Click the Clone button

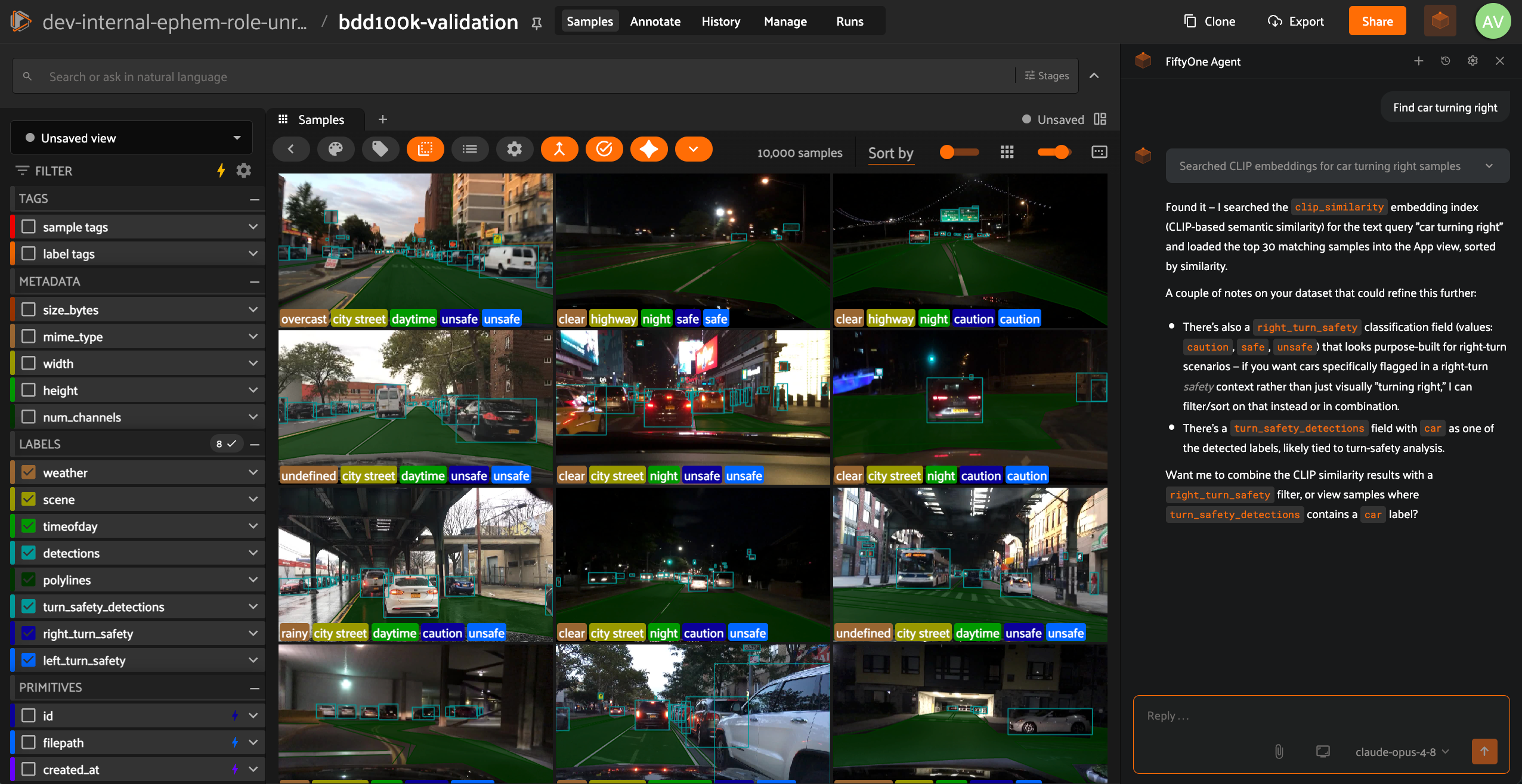(1209, 21)
